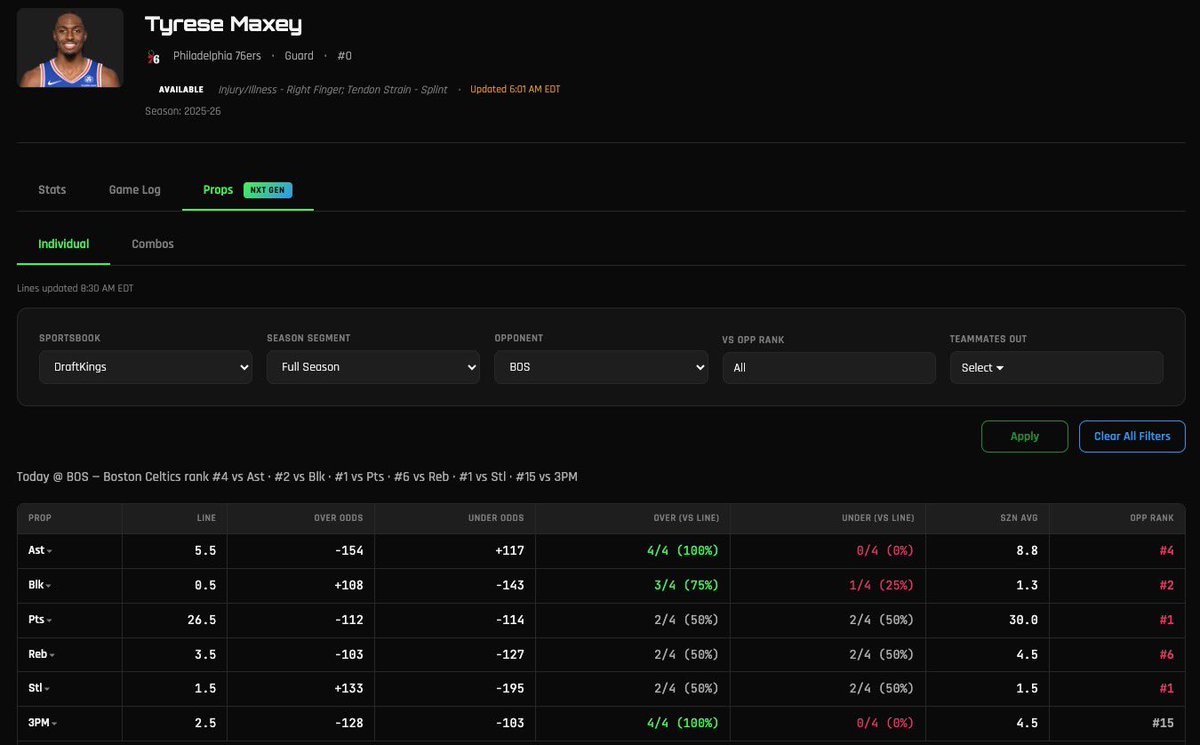This screenshot has width=1200, height=745.
Task: Click the 76ers team logo icon
Action: [x=153, y=57]
